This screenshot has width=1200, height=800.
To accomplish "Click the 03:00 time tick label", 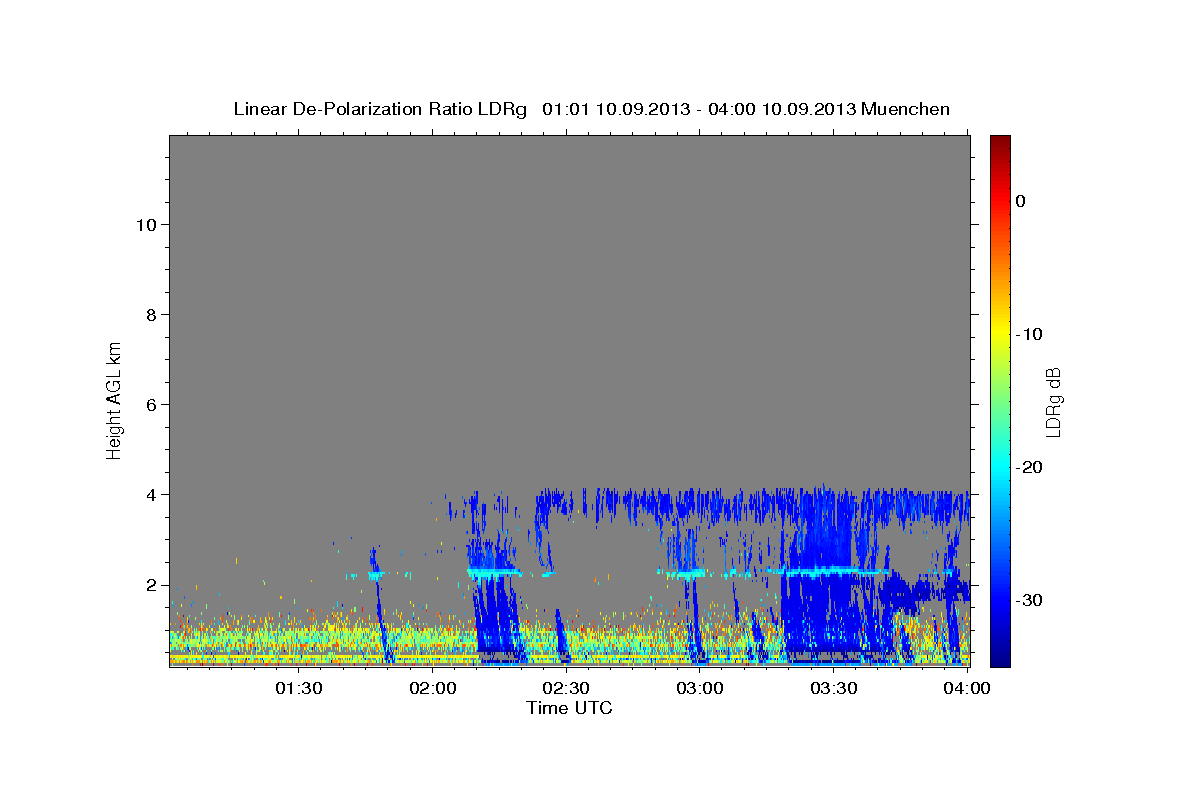I will click(x=700, y=688).
